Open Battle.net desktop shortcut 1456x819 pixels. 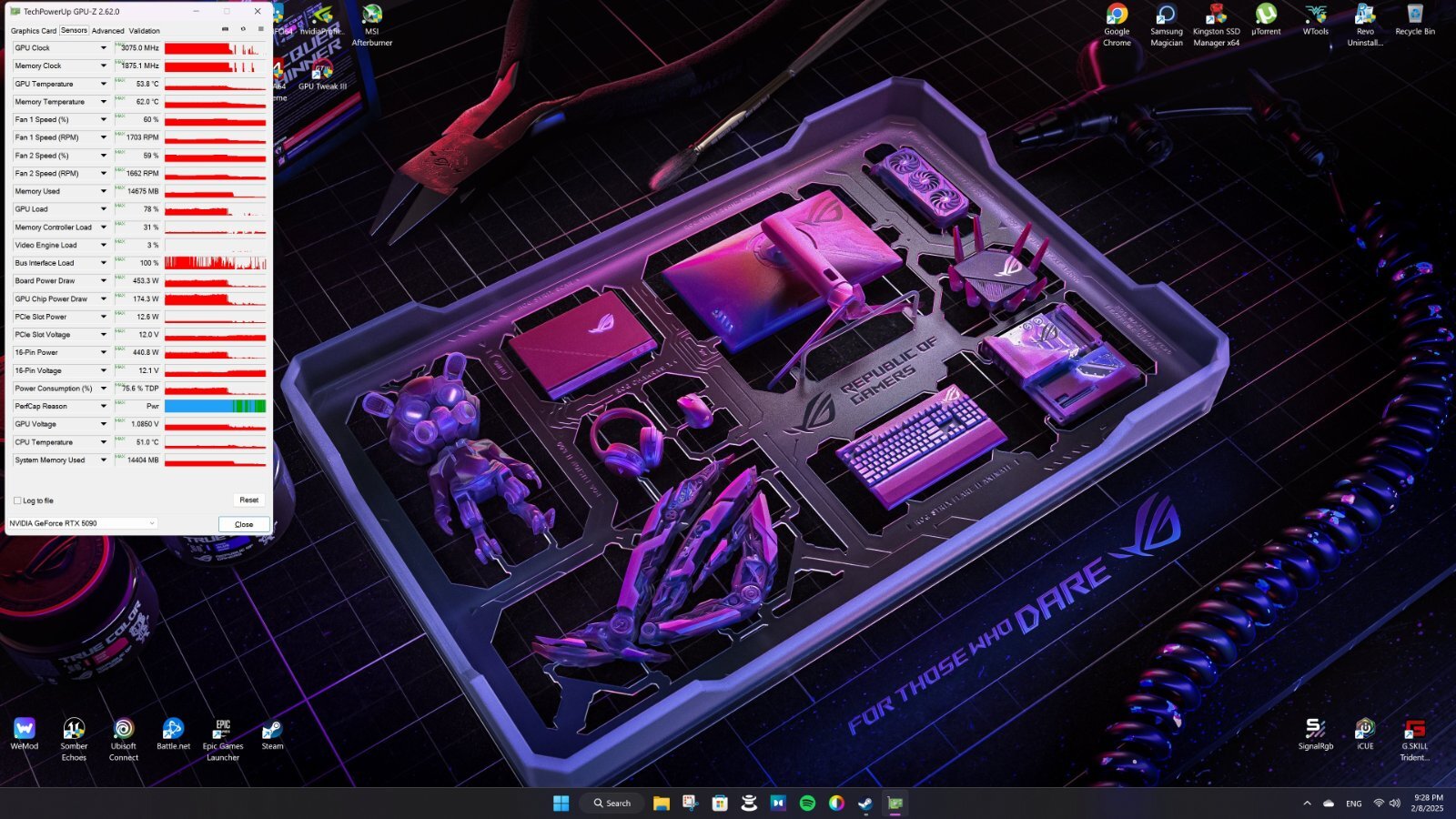pyautogui.click(x=173, y=734)
